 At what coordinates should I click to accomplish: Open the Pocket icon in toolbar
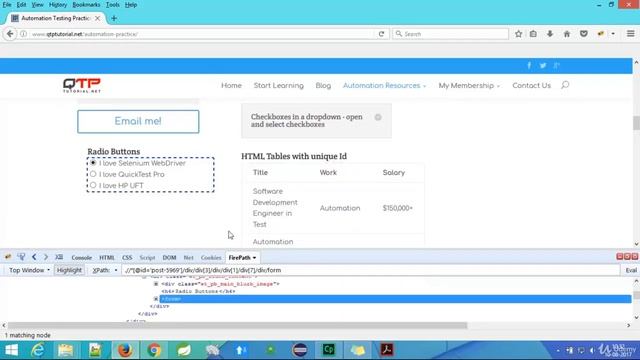[x=584, y=34]
